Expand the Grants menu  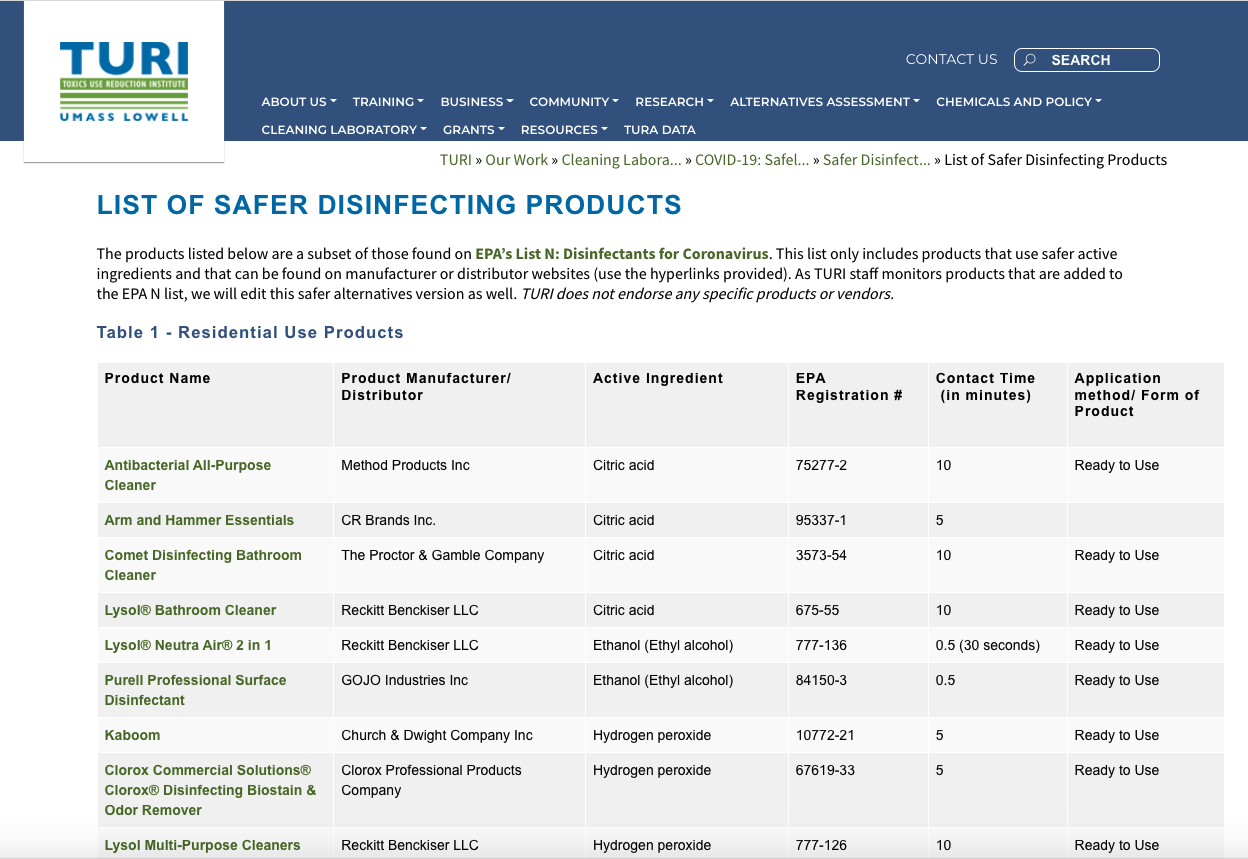[474, 129]
